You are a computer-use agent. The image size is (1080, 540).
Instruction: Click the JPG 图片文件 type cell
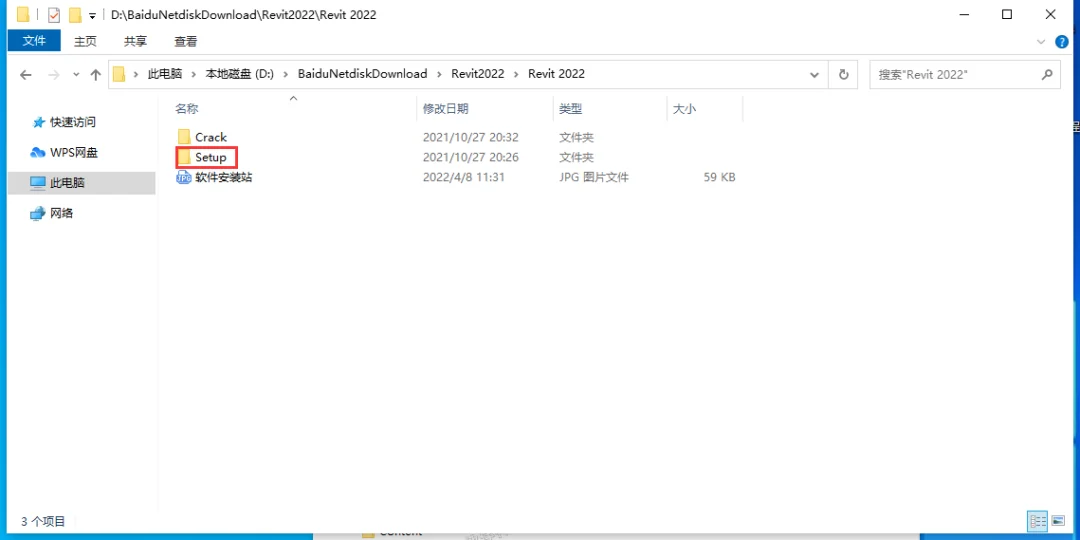(594, 178)
